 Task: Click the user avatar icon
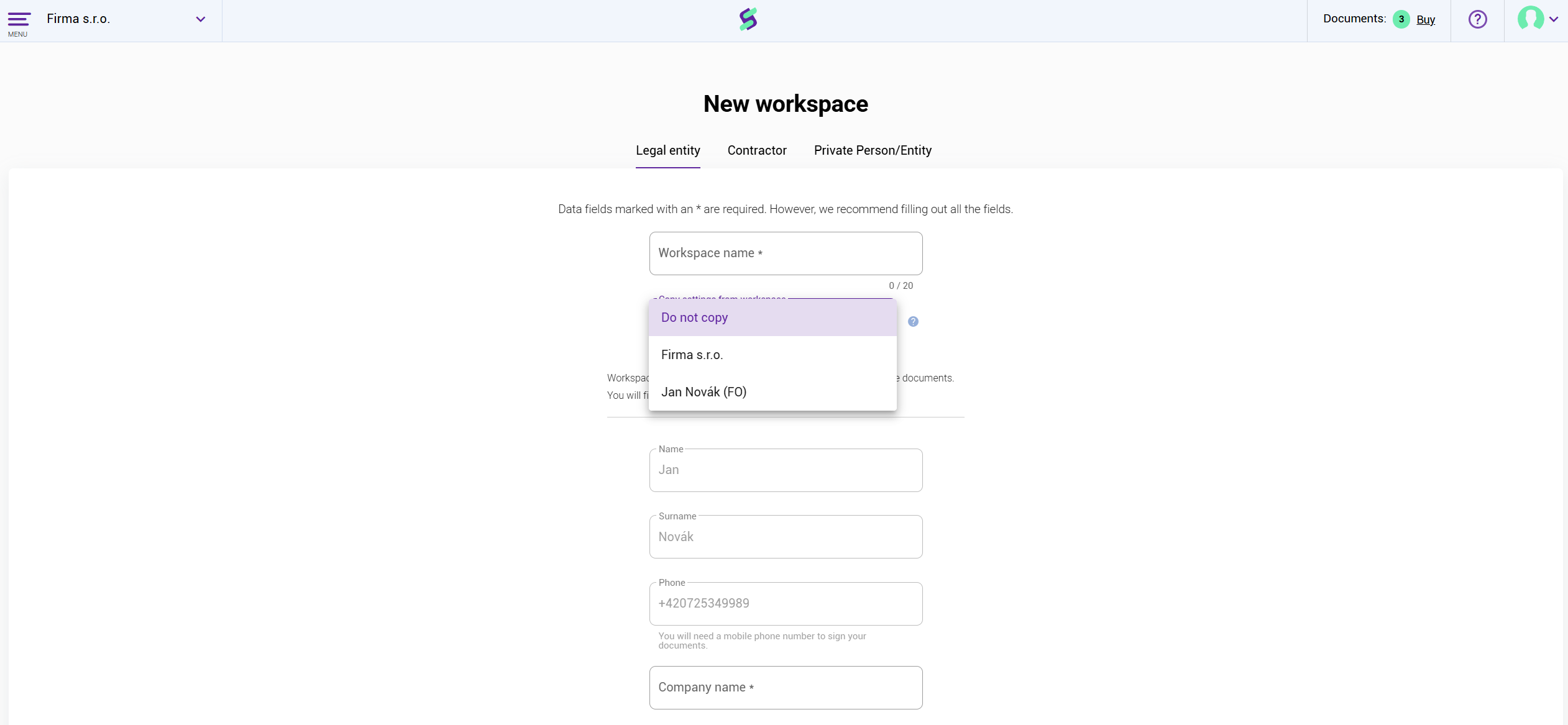1529,19
